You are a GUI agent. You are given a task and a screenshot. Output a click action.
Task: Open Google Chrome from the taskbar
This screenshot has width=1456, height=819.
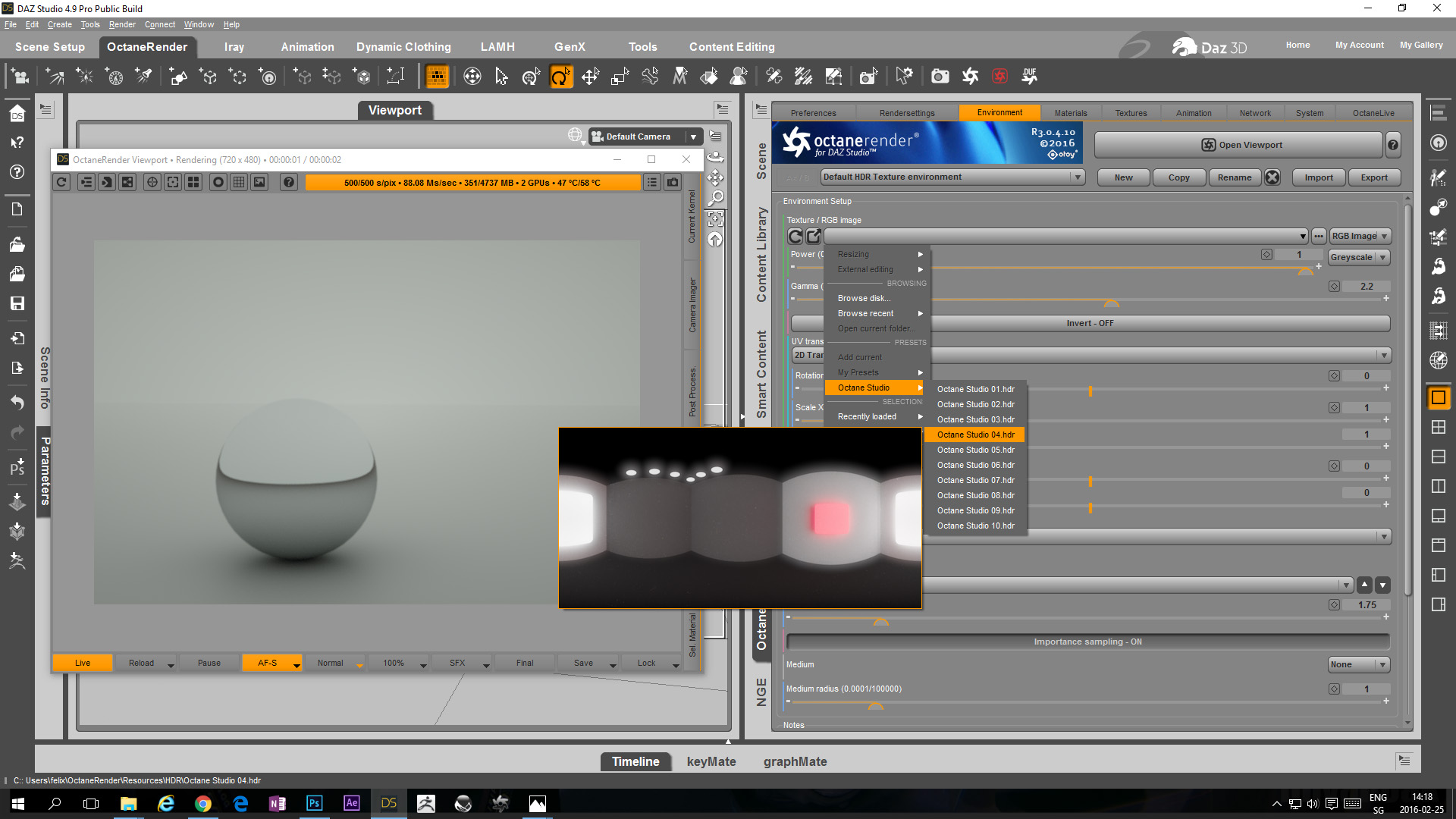tap(202, 803)
